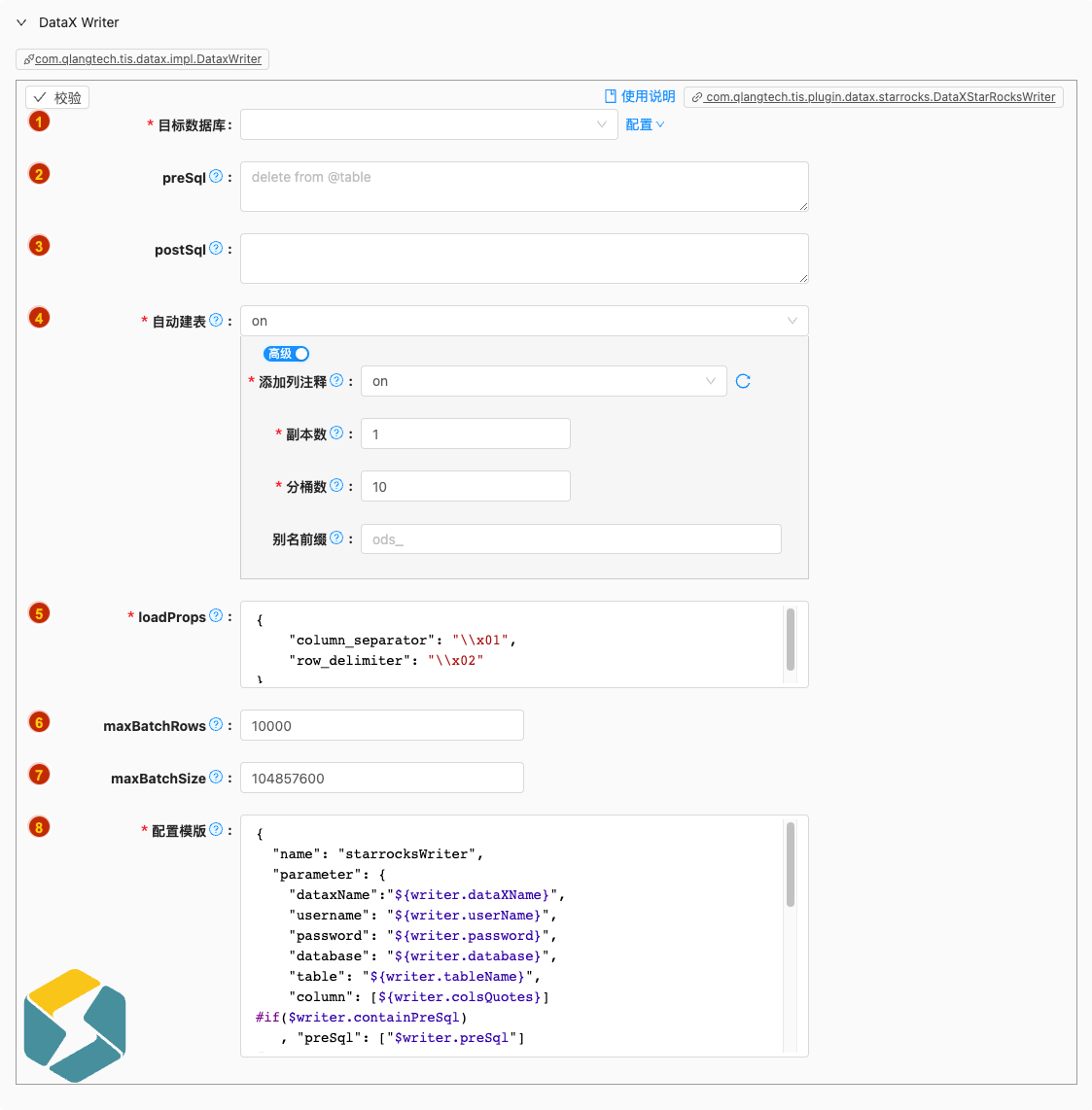
Task: Click the help icon beside loadProps
Action: tap(216, 616)
